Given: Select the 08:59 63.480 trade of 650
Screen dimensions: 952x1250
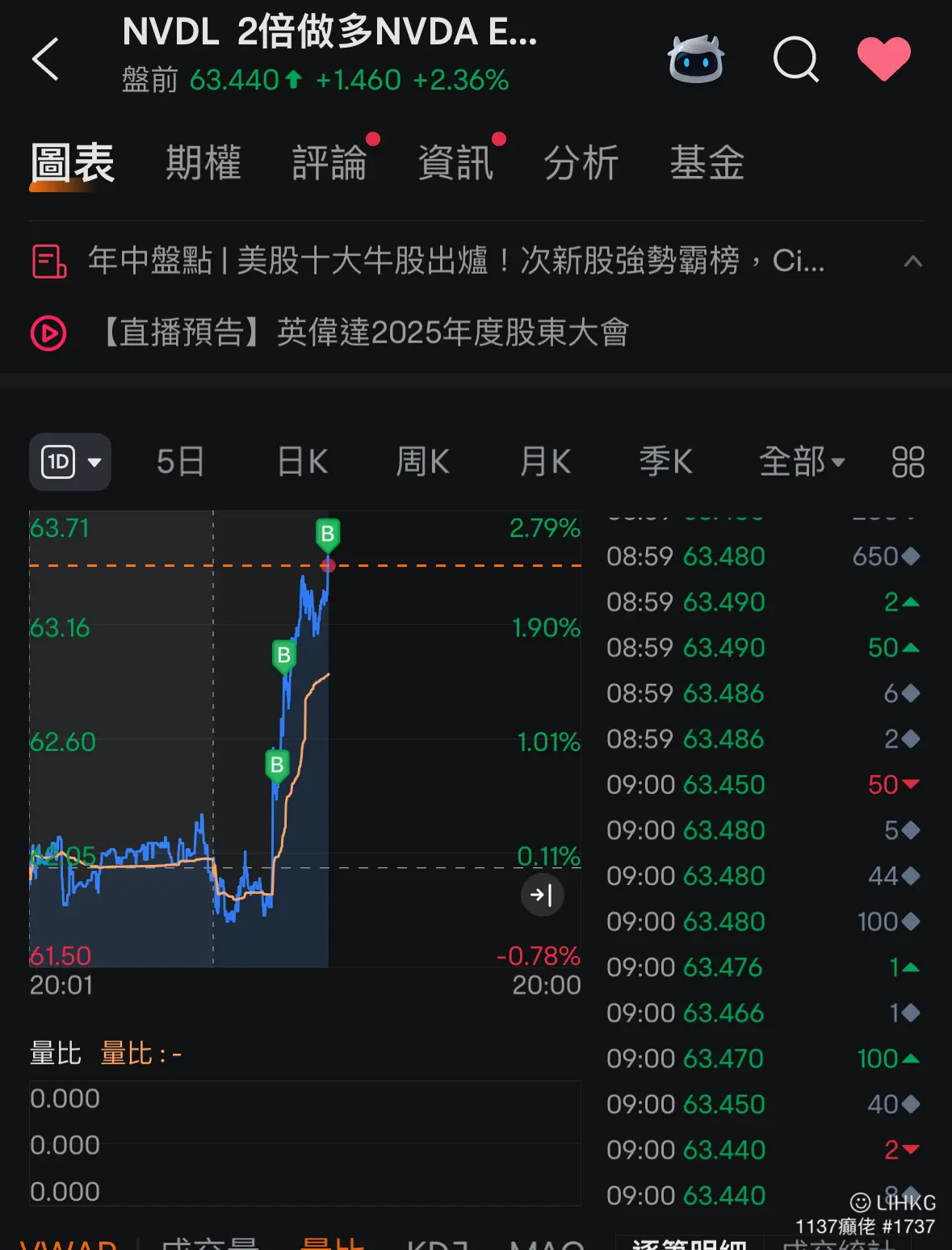Looking at the screenshot, I should click(764, 556).
